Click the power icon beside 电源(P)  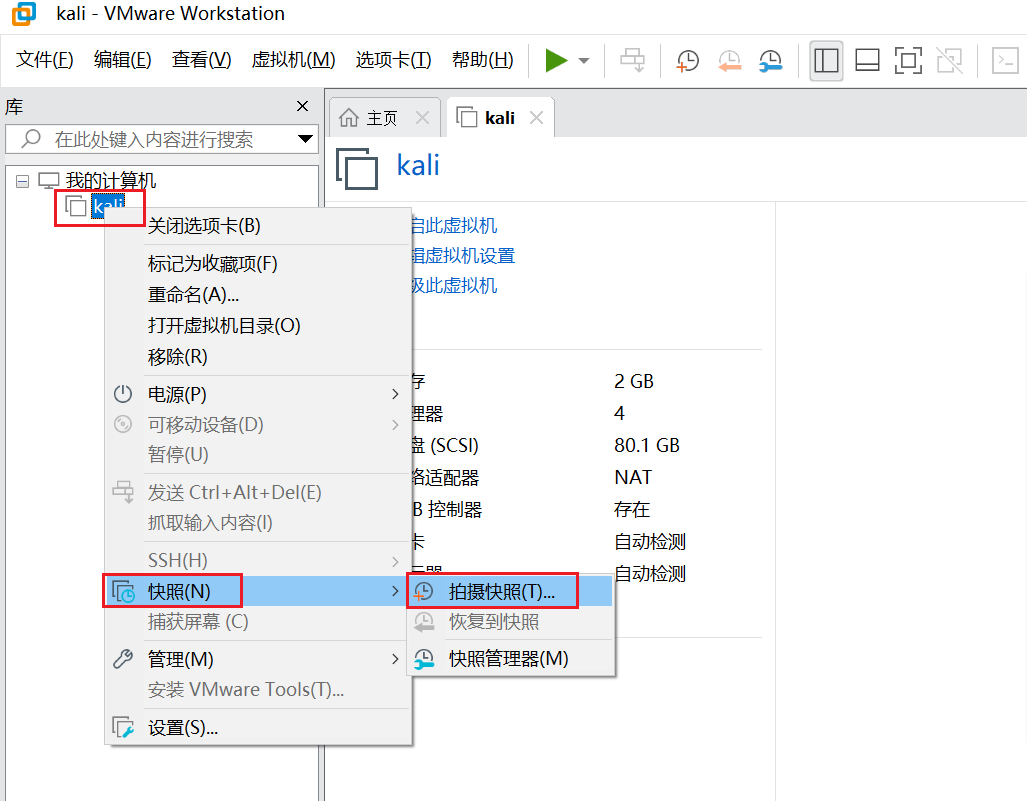[x=123, y=394]
